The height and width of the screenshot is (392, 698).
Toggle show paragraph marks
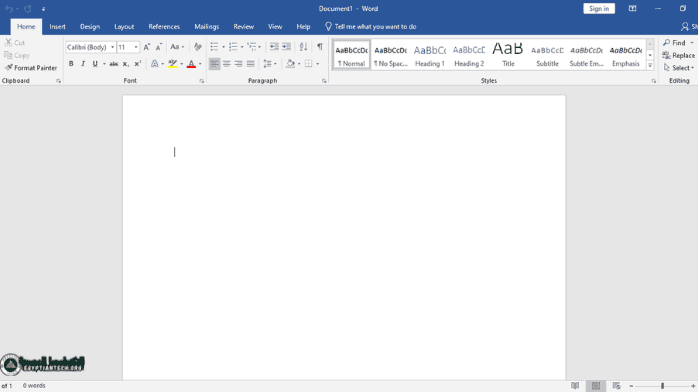point(320,47)
